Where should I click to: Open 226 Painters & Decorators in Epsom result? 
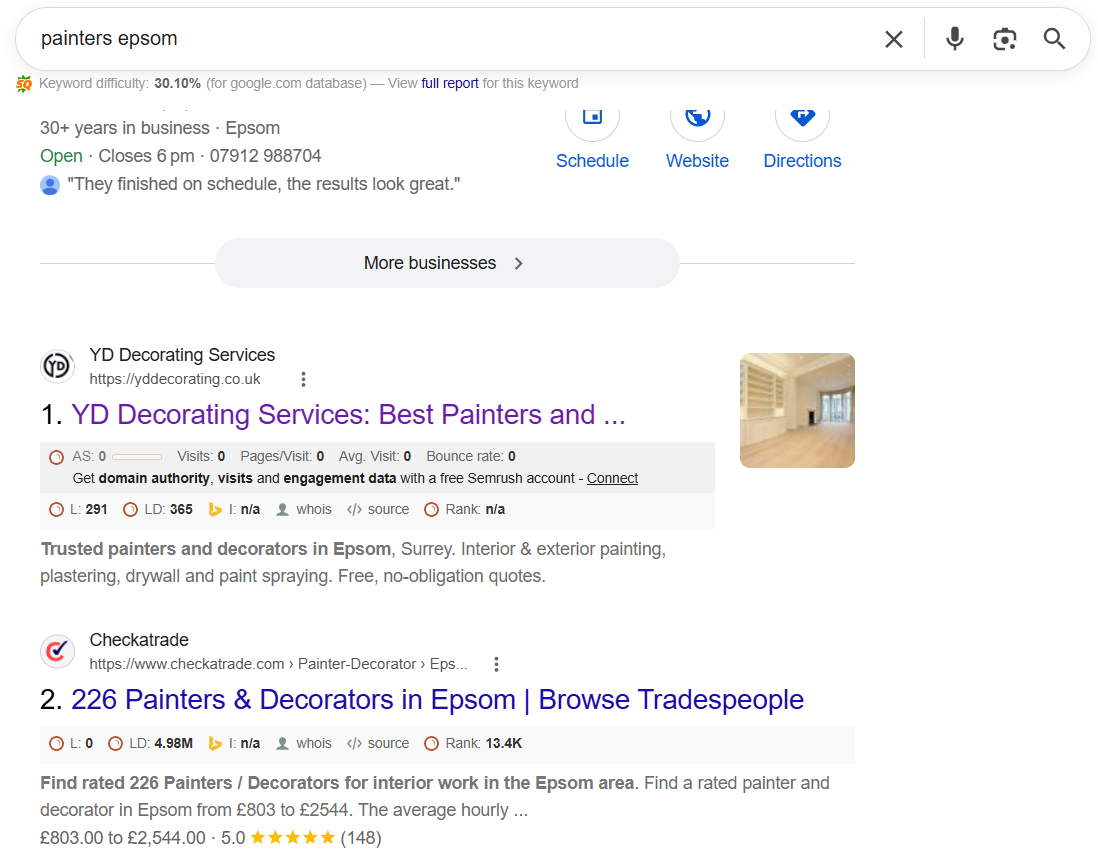pyautogui.click(x=437, y=700)
